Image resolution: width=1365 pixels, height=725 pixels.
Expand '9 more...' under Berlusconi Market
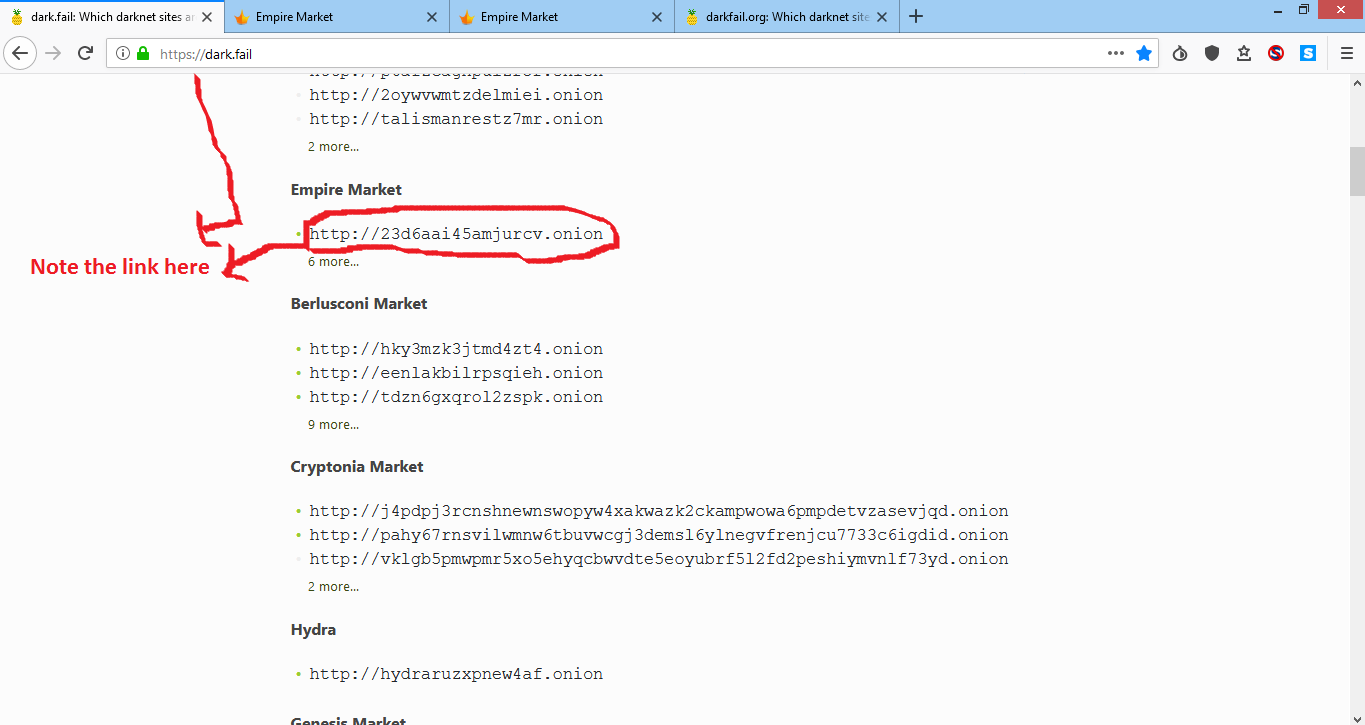click(333, 425)
